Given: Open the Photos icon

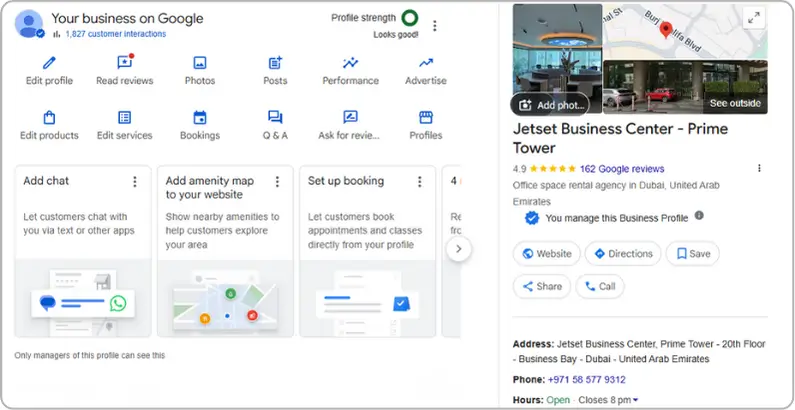Looking at the screenshot, I should point(200,63).
